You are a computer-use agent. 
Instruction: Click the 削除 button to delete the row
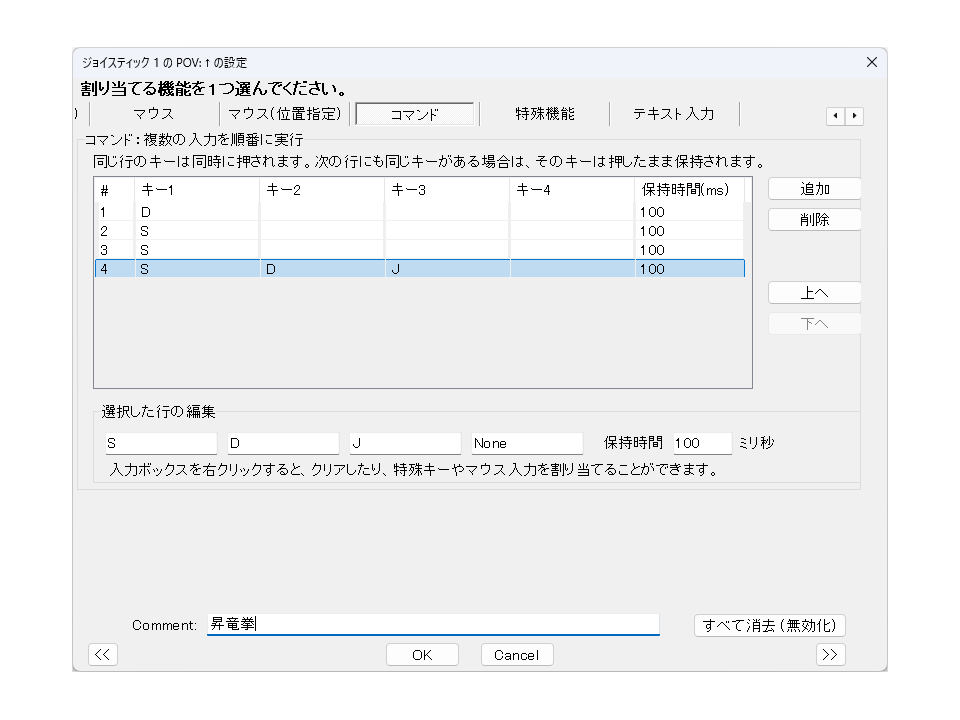[x=814, y=220]
